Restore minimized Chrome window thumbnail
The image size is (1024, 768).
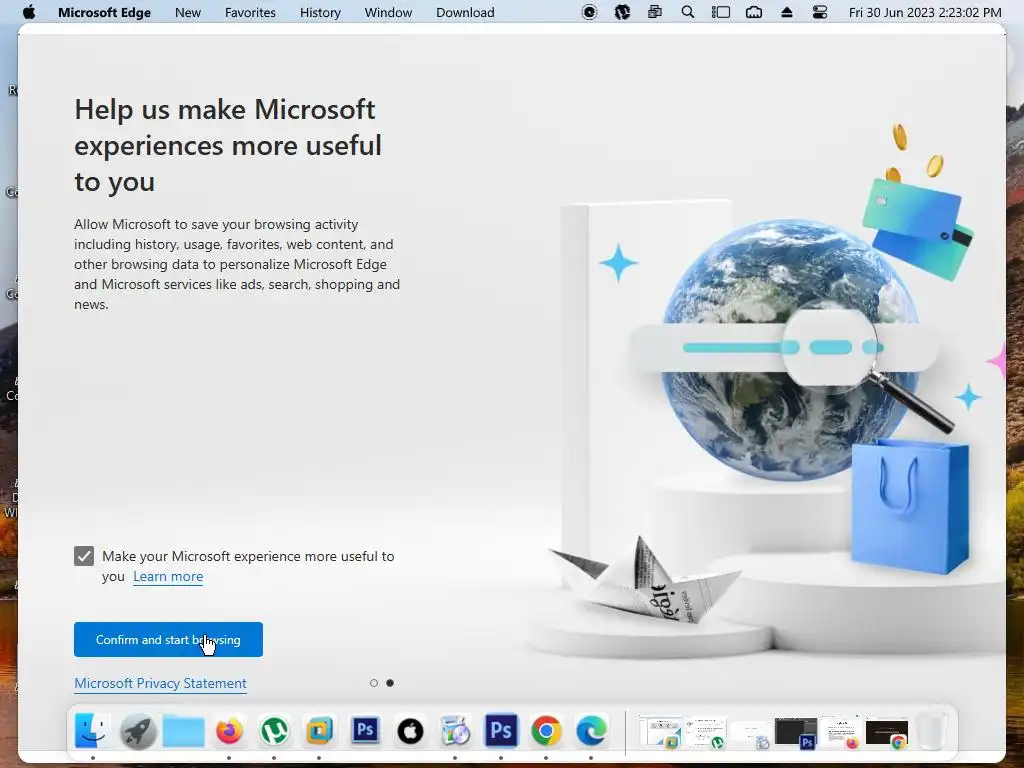tap(886, 732)
